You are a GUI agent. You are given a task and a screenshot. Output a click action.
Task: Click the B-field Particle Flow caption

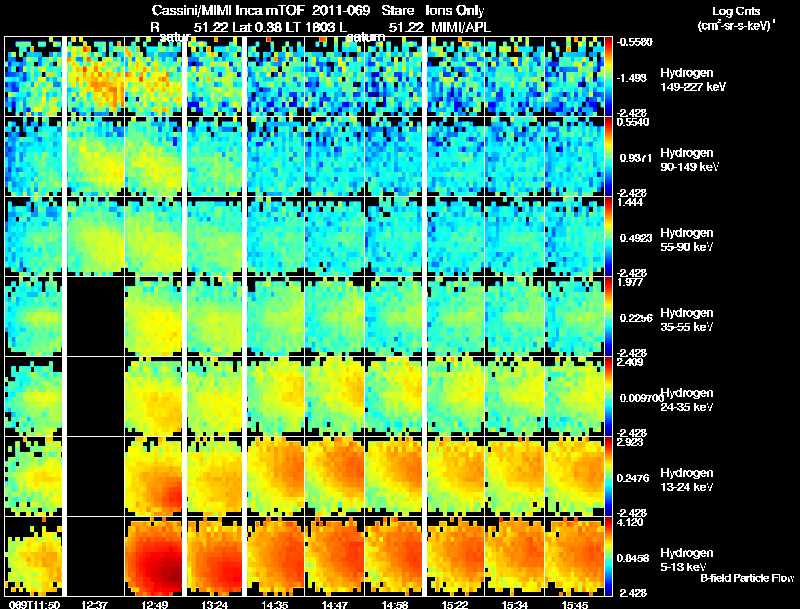pos(747,578)
